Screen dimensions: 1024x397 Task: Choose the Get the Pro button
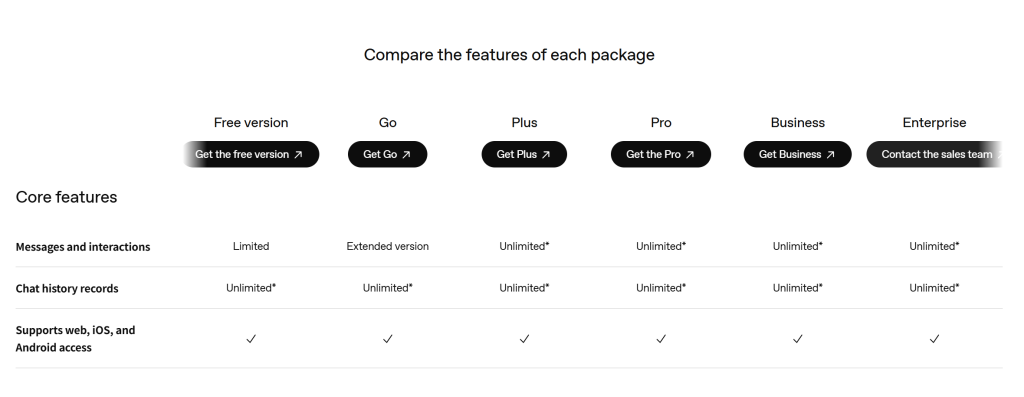point(661,155)
